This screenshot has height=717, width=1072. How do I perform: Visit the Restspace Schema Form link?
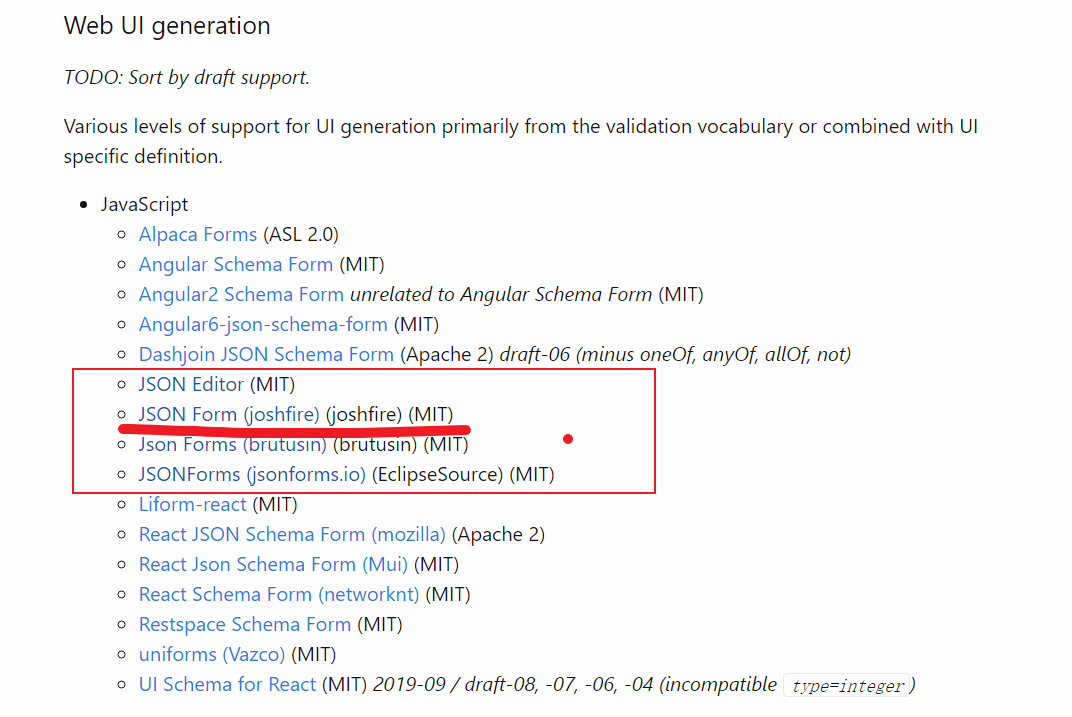coord(245,625)
